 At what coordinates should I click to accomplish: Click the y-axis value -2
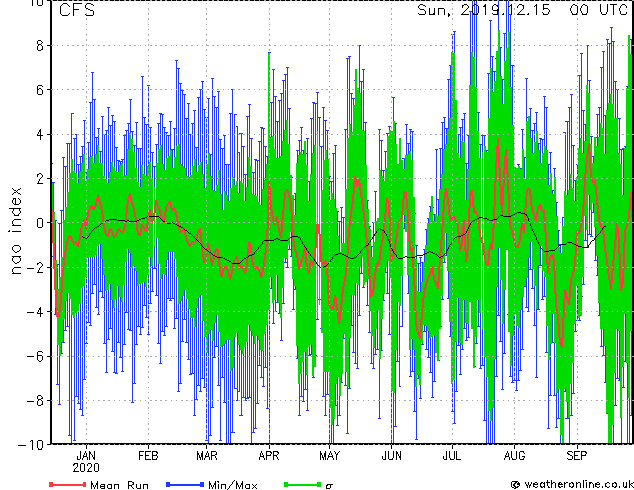pos(35,268)
